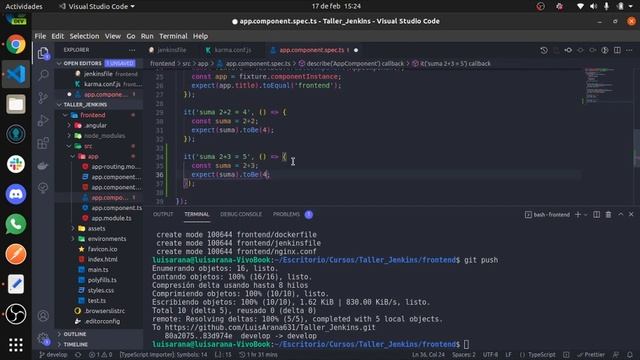
Task: Open Run and Debug view
Action: pos(43,120)
